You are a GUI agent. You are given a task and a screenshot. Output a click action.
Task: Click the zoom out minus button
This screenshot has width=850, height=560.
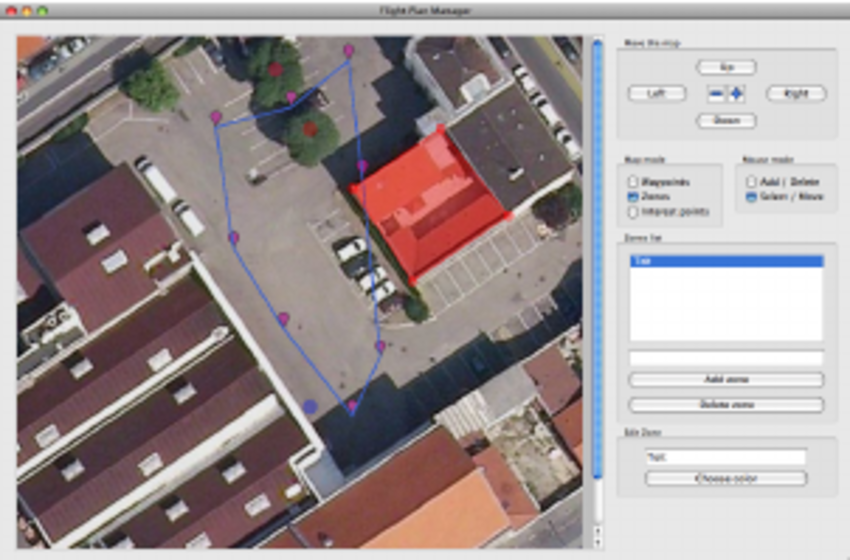click(716, 94)
